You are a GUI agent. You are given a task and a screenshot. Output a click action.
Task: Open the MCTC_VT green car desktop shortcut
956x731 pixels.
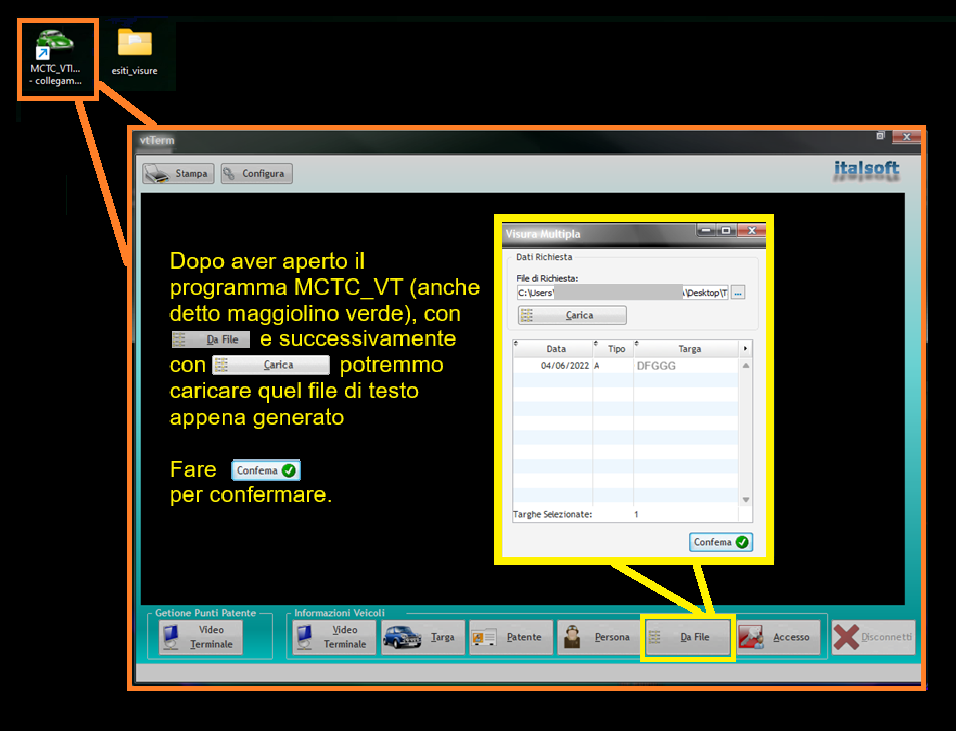56,56
